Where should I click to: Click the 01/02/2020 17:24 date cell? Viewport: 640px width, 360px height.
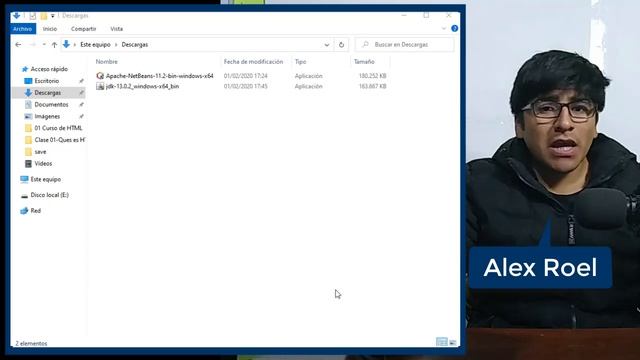click(x=245, y=76)
